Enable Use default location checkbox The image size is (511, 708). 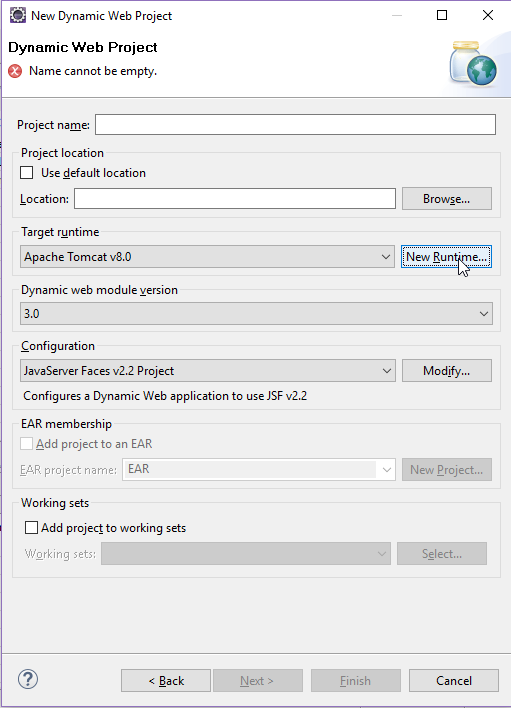pyautogui.click(x=27, y=173)
